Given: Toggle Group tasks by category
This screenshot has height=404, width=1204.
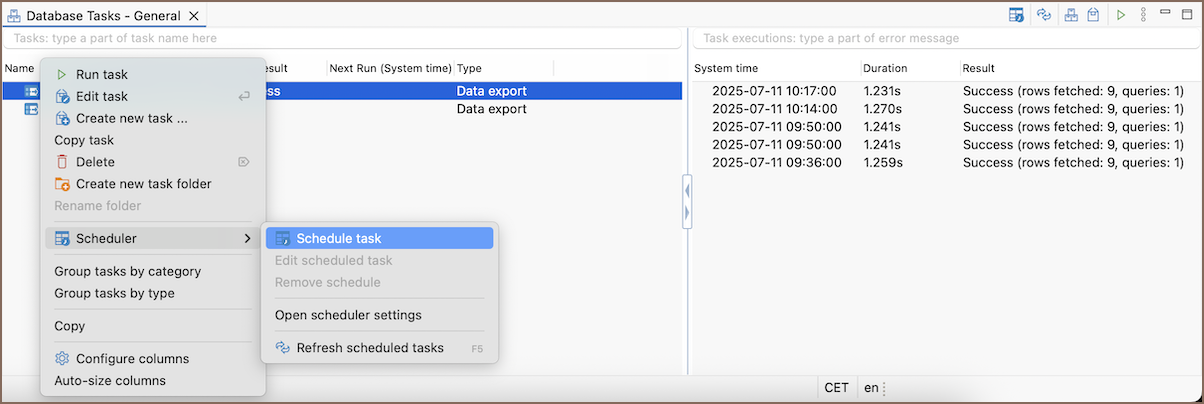Looking at the screenshot, I should tap(127, 271).
